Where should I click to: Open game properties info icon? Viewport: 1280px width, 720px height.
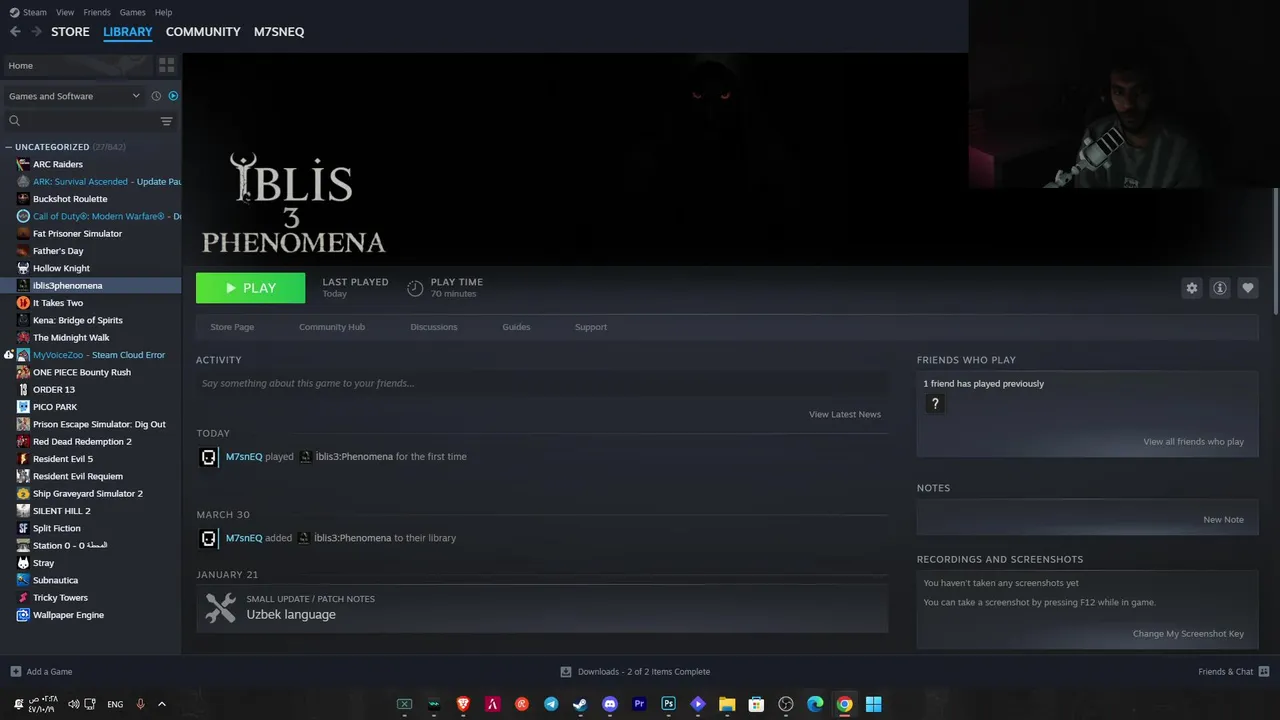point(1220,288)
